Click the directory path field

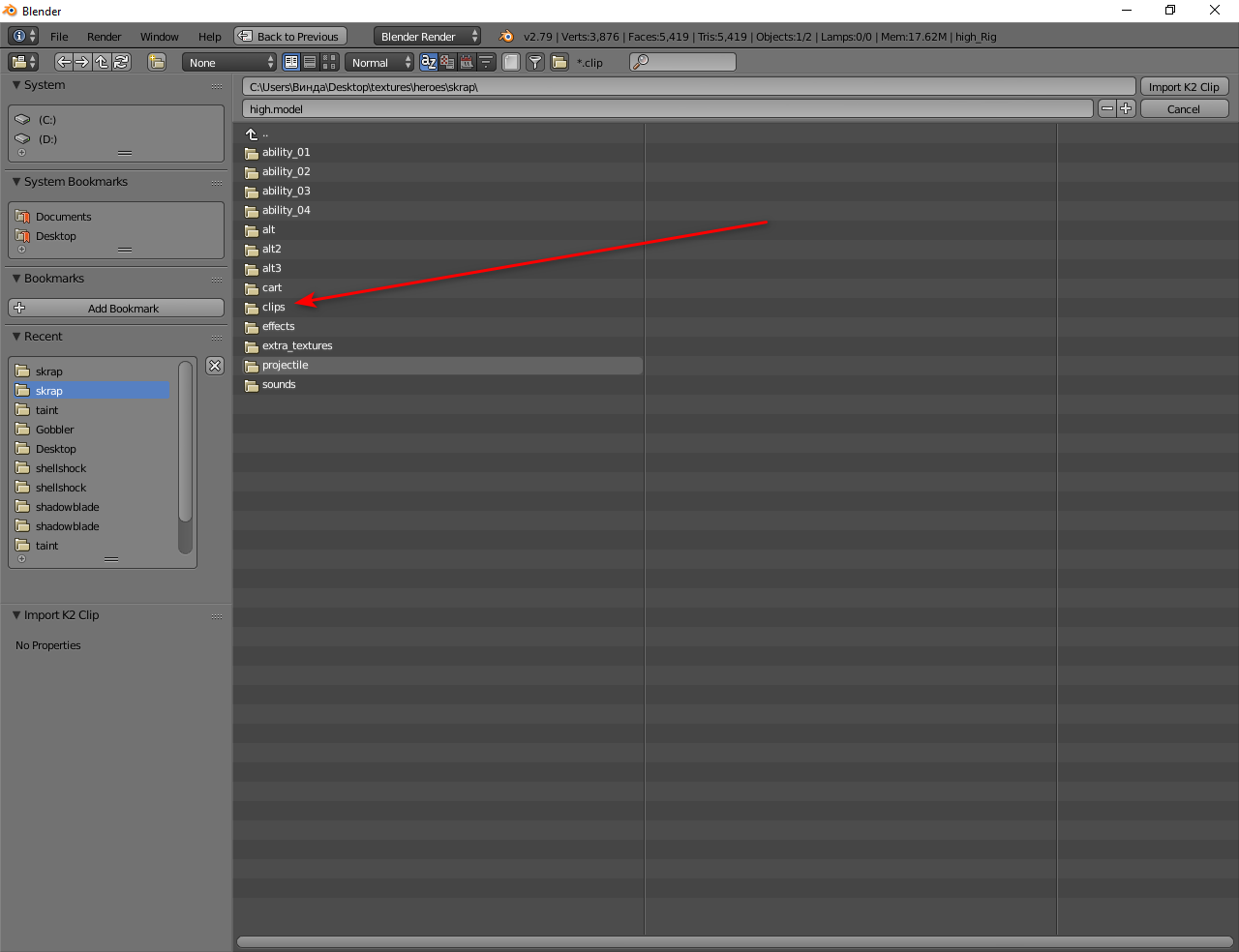click(688, 86)
